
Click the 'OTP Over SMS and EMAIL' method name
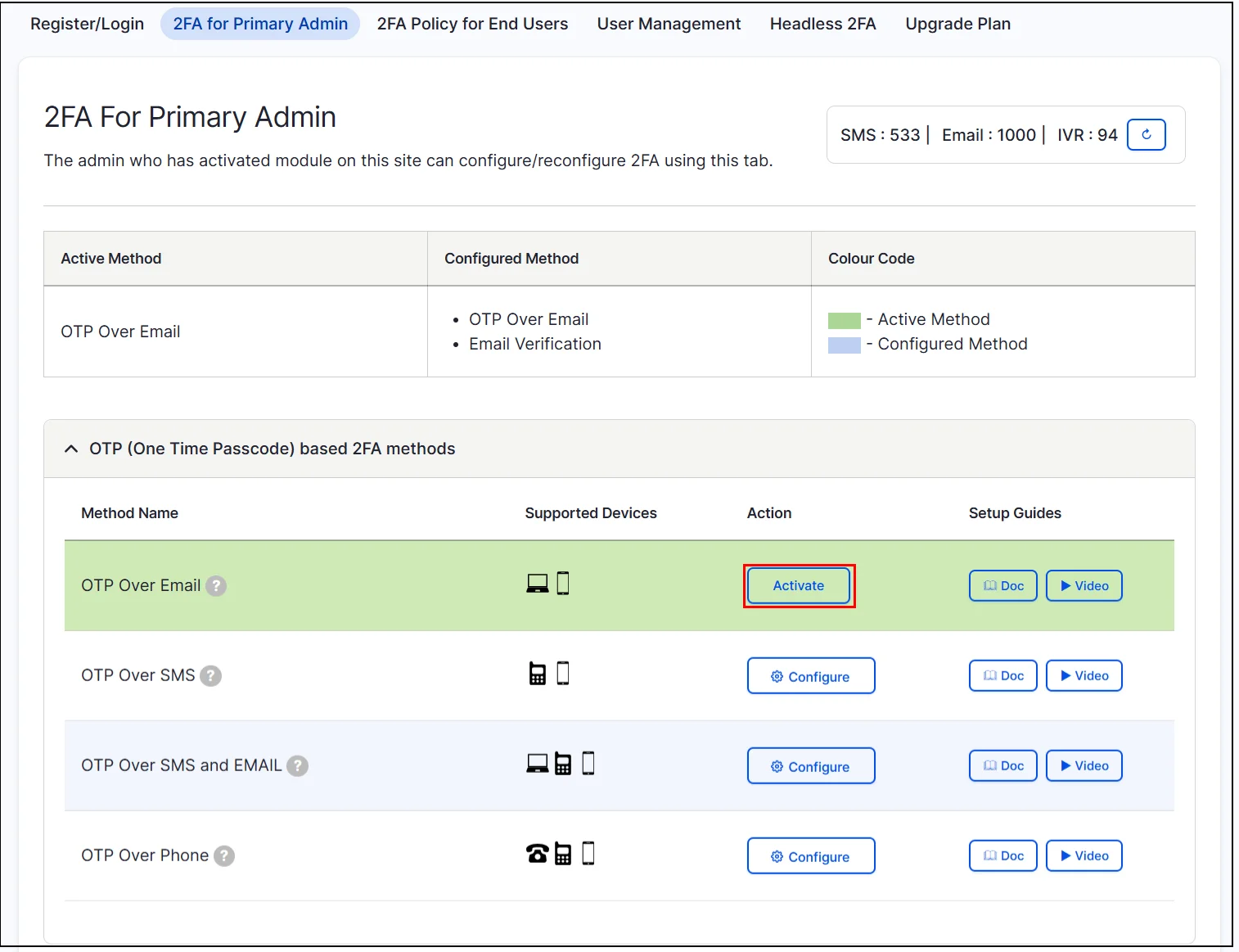[181, 765]
